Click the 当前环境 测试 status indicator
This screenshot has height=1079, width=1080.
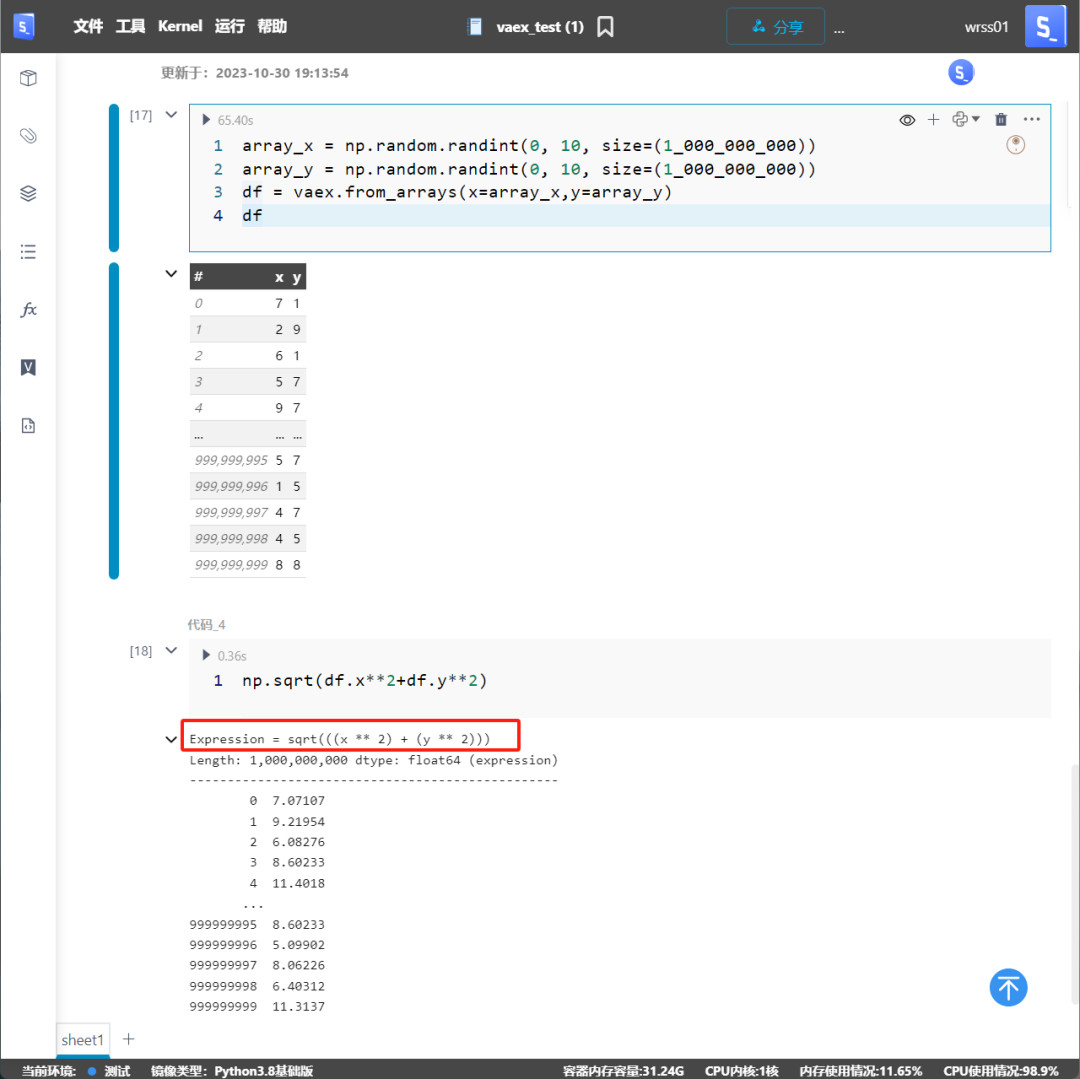click(x=76, y=1071)
